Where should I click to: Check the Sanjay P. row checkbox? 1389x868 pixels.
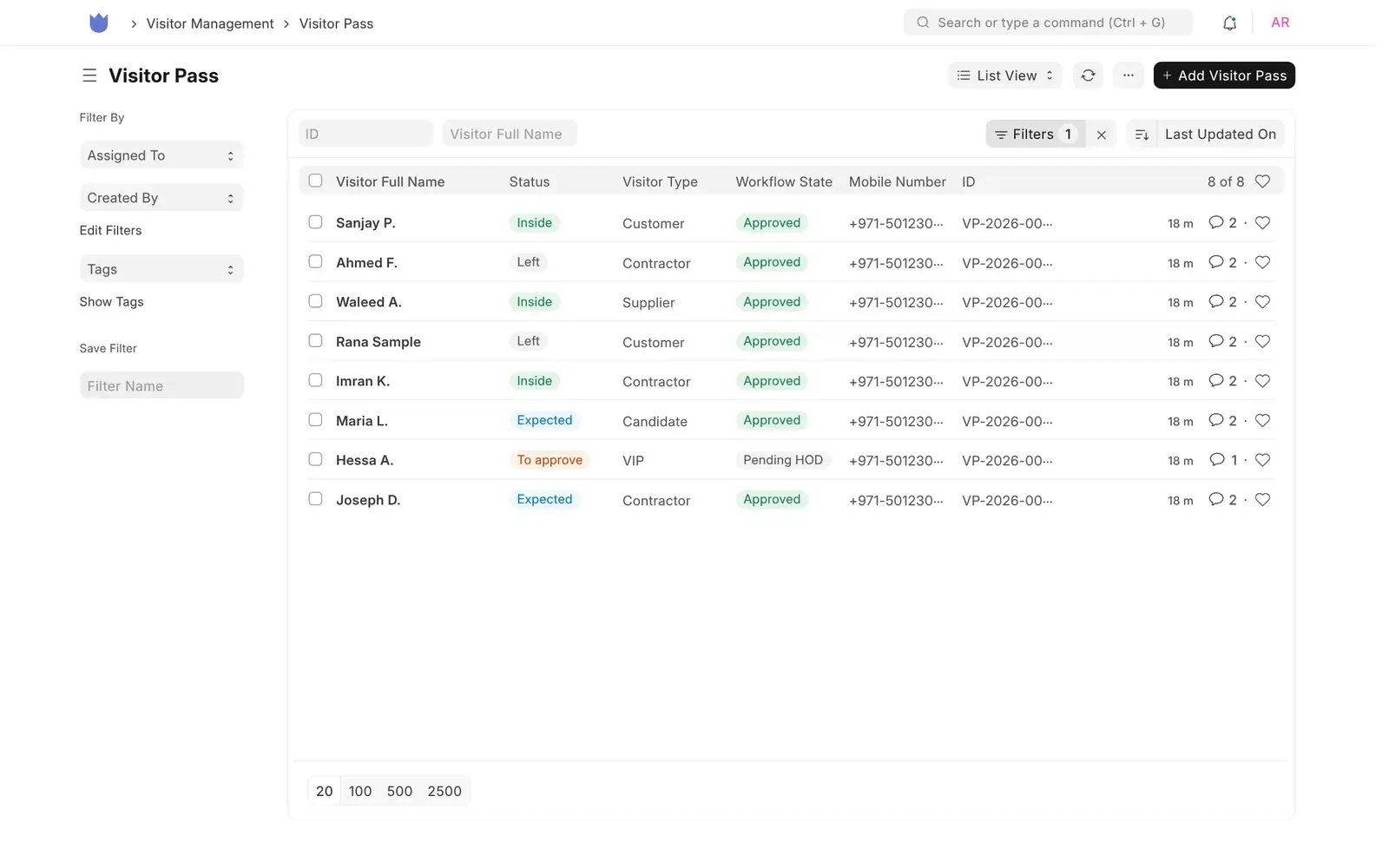tap(315, 222)
